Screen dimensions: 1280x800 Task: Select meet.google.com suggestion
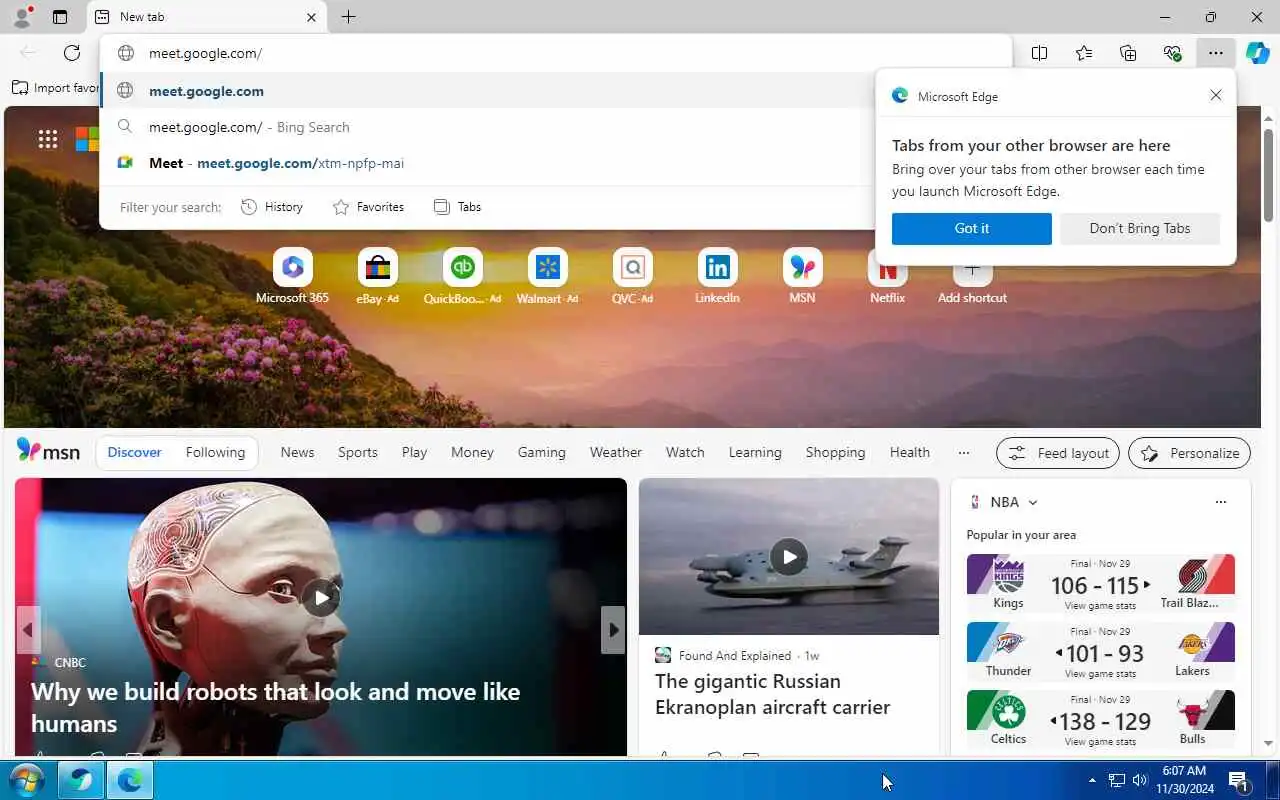[487, 91]
